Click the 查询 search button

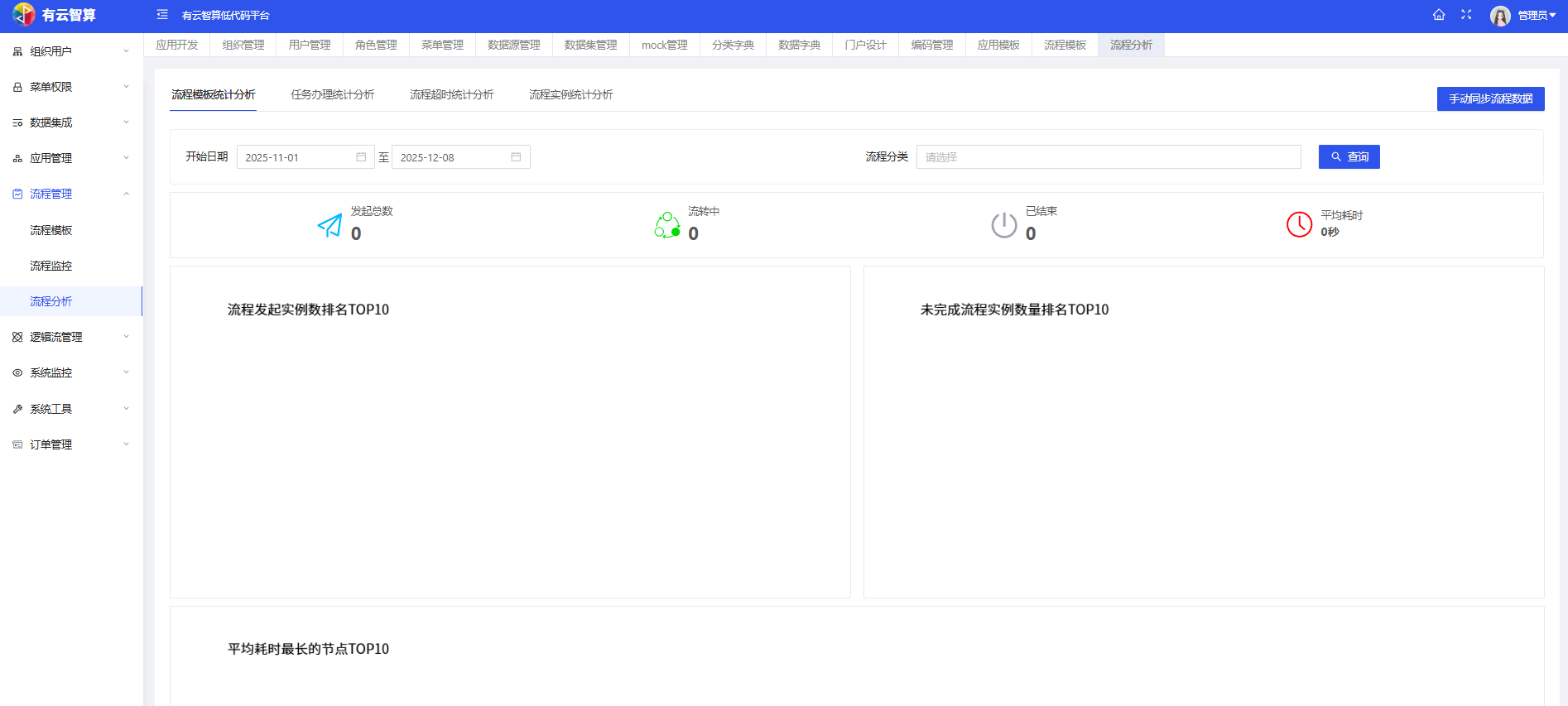1349,157
